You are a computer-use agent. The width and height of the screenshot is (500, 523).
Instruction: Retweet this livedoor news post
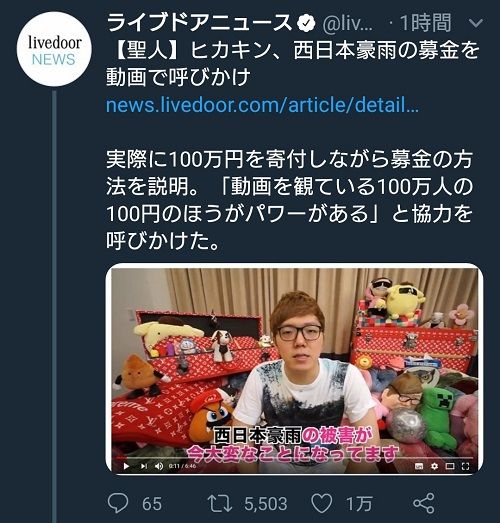click(219, 503)
